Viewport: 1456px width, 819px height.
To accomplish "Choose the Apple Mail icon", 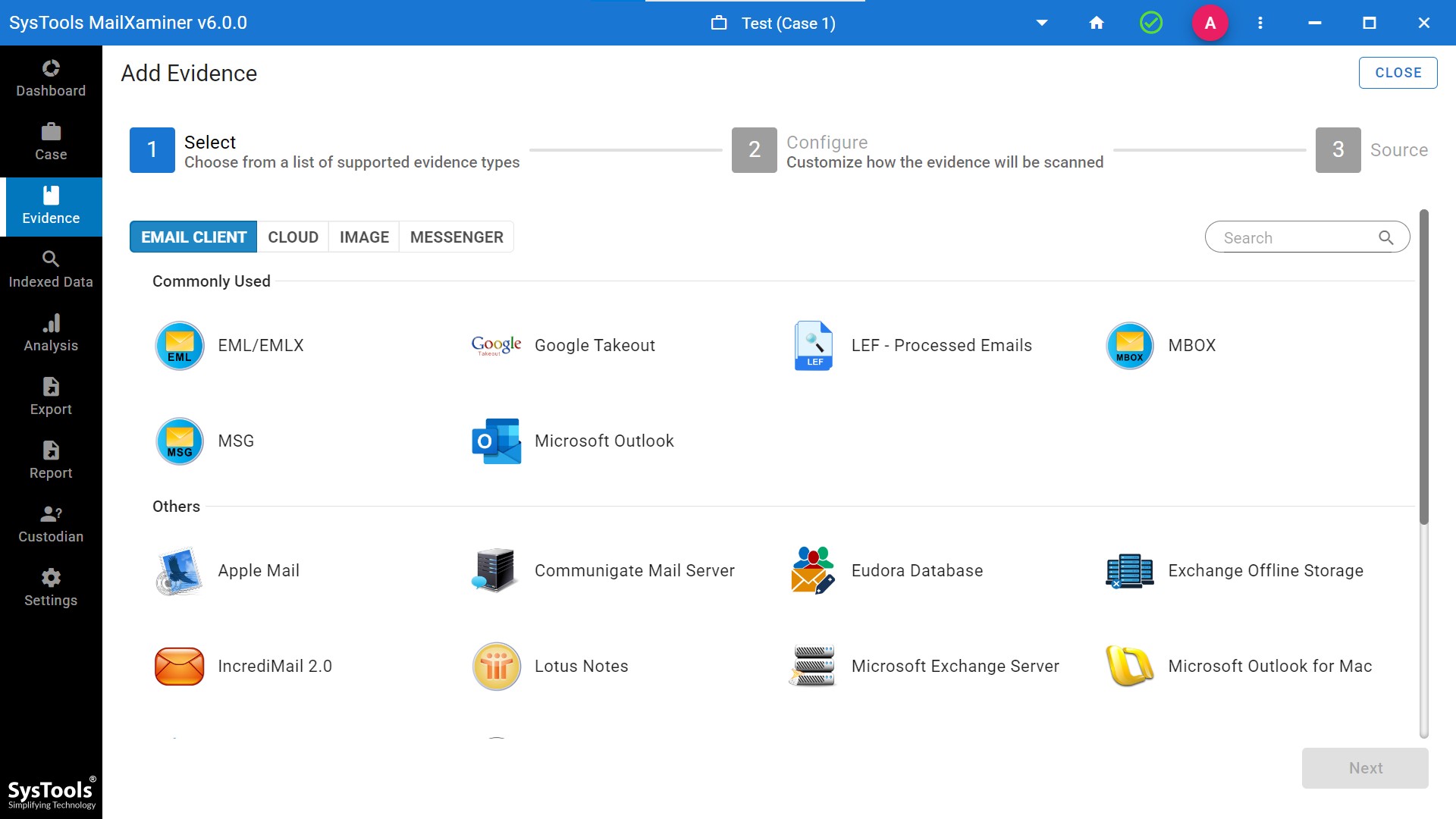I will coord(180,571).
